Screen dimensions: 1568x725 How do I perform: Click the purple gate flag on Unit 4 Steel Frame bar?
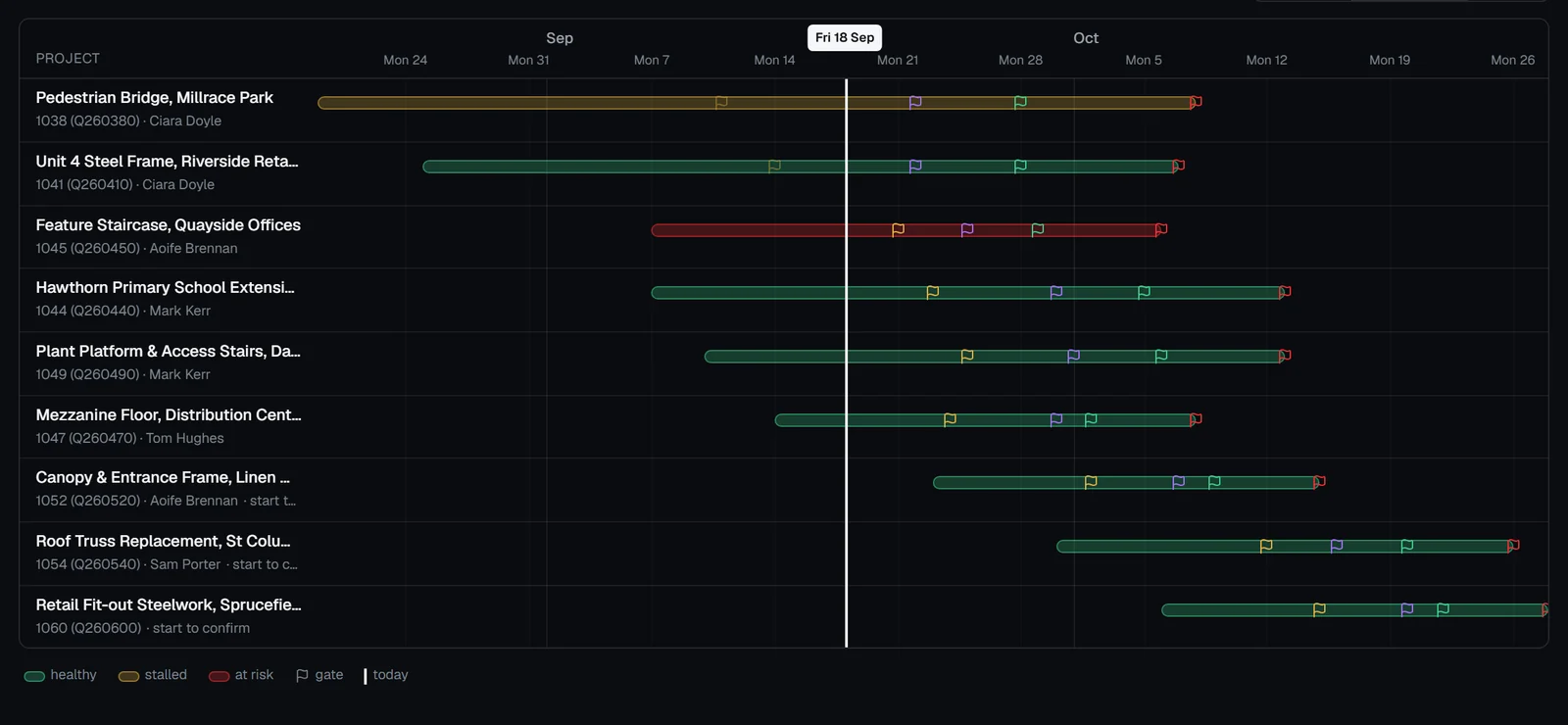pyautogui.click(x=915, y=166)
